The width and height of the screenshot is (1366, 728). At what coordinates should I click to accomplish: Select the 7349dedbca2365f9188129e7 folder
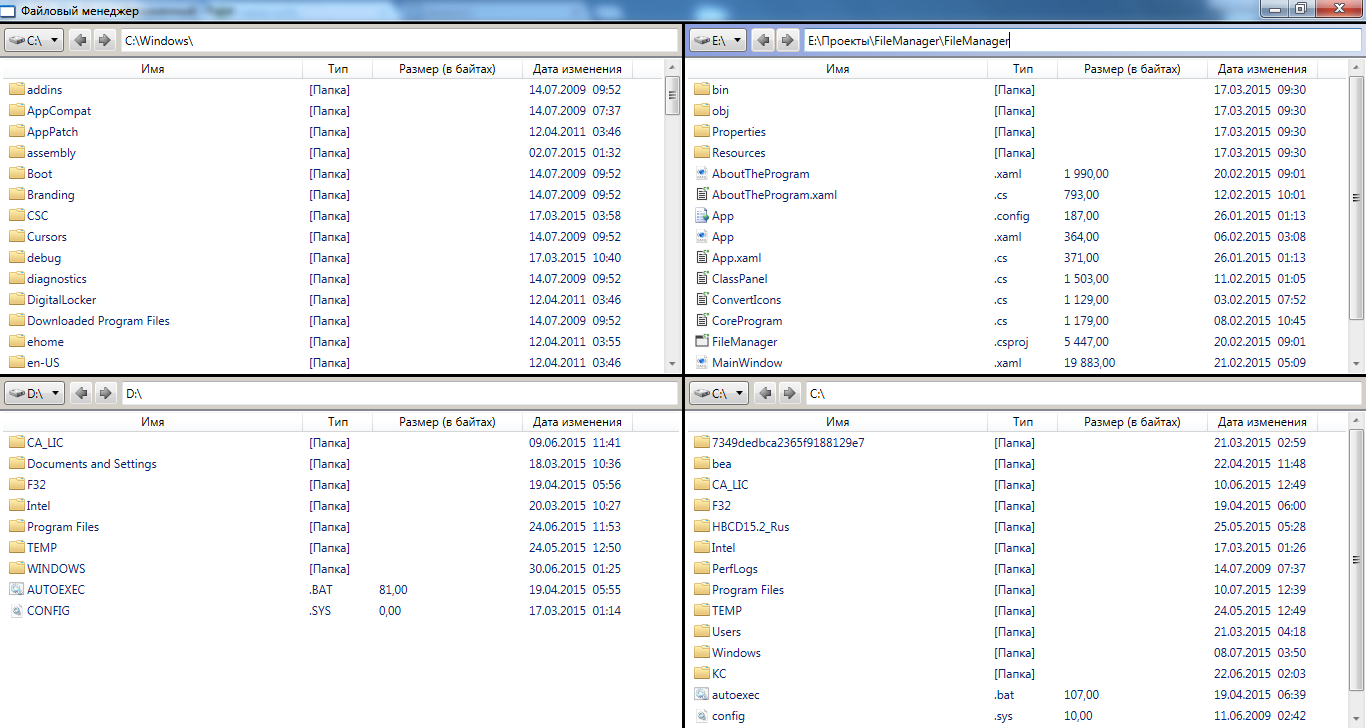(1018, 443)
